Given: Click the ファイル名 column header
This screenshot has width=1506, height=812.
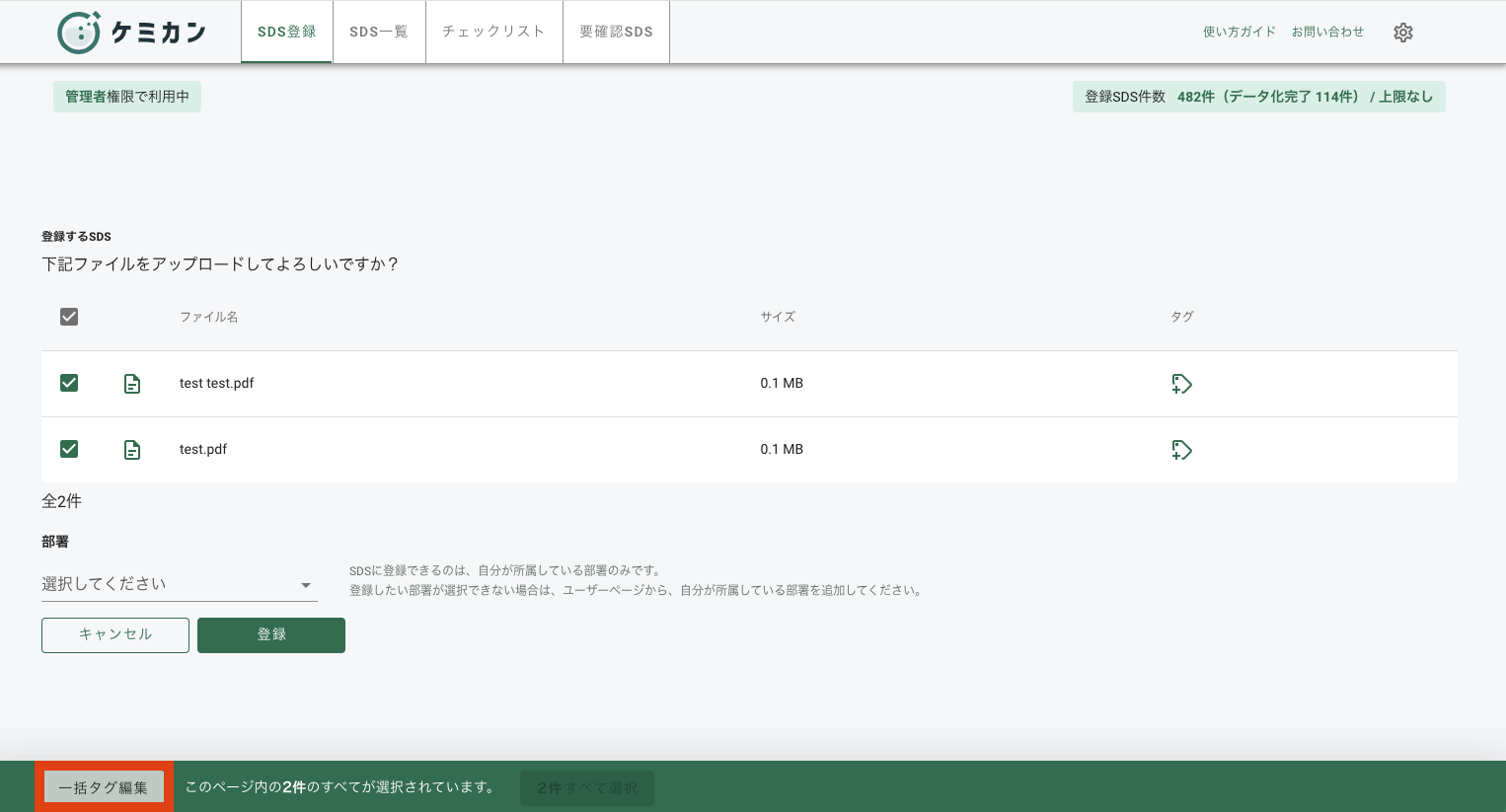Looking at the screenshot, I should coord(208,317).
